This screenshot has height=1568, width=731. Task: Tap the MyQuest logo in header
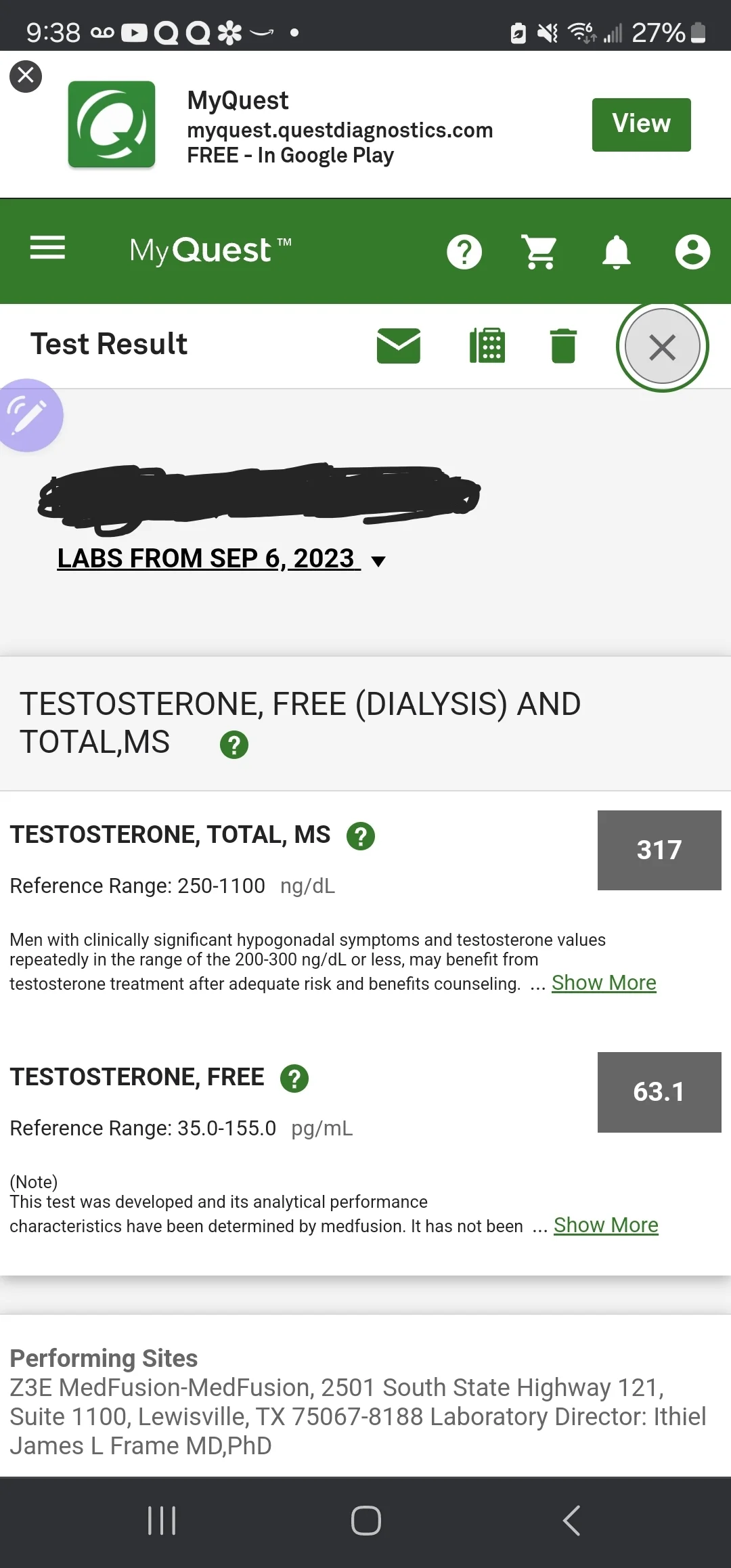pyautogui.click(x=211, y=251)
